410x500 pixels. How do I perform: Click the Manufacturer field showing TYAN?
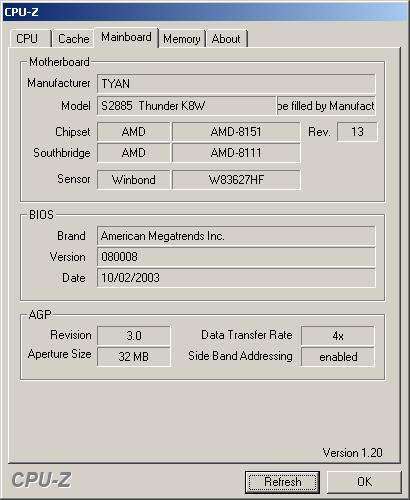(x=236, y=83)
